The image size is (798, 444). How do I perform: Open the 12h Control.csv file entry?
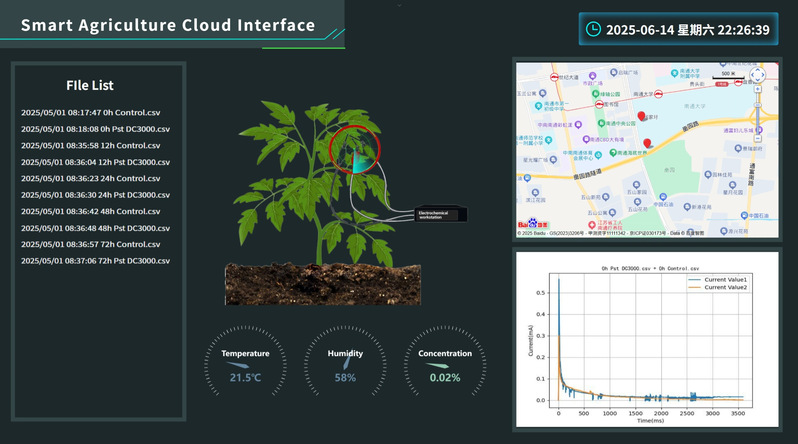pos(90,146)
